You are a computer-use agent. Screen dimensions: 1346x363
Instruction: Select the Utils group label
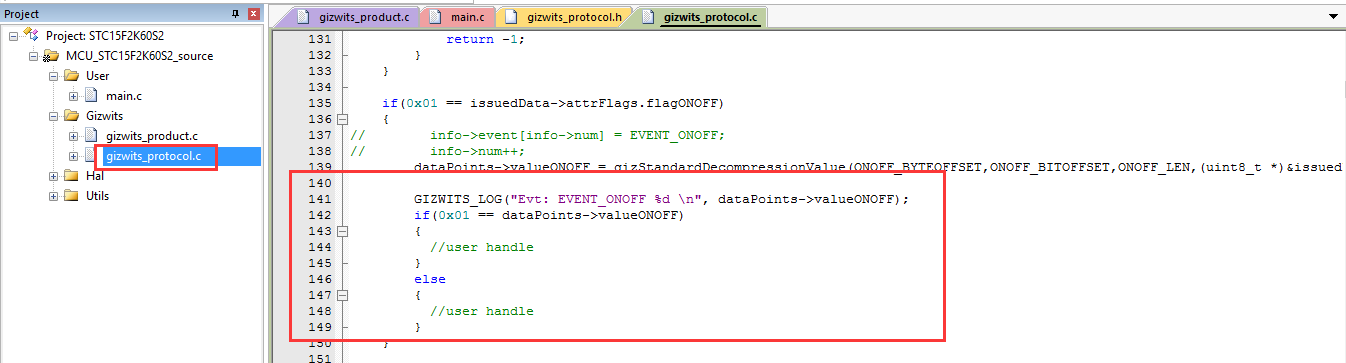[97, 196]
